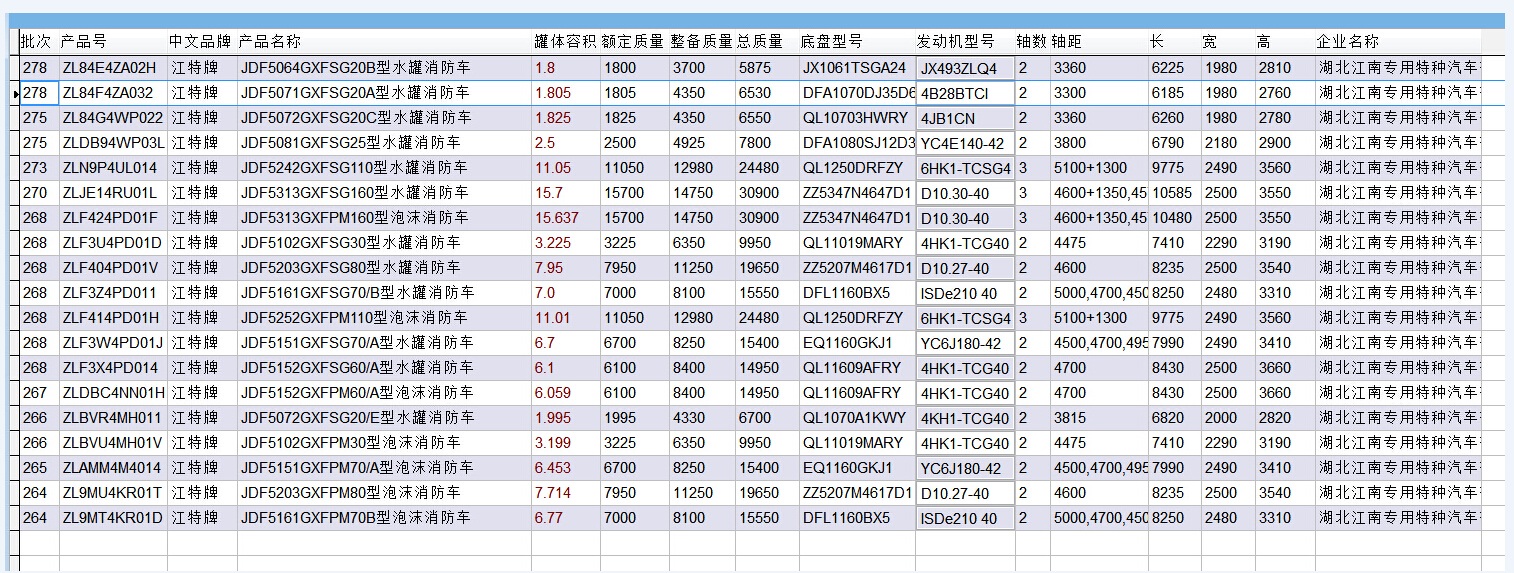Click the 轴距 column header
The width and height of the screenshot is (1514, 573).
click(1066, 42)
